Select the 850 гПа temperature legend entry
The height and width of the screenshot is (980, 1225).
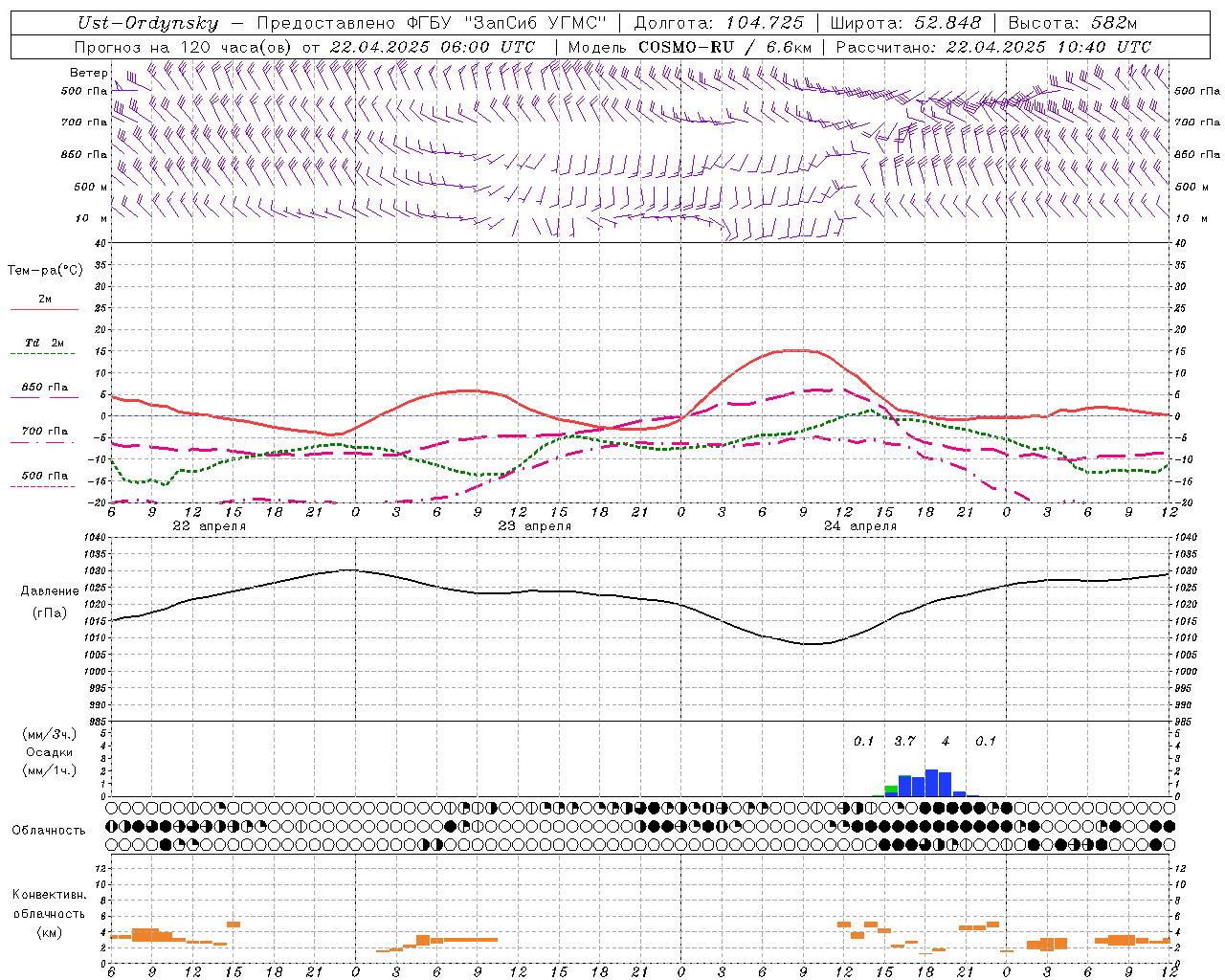tap(45, 388)
